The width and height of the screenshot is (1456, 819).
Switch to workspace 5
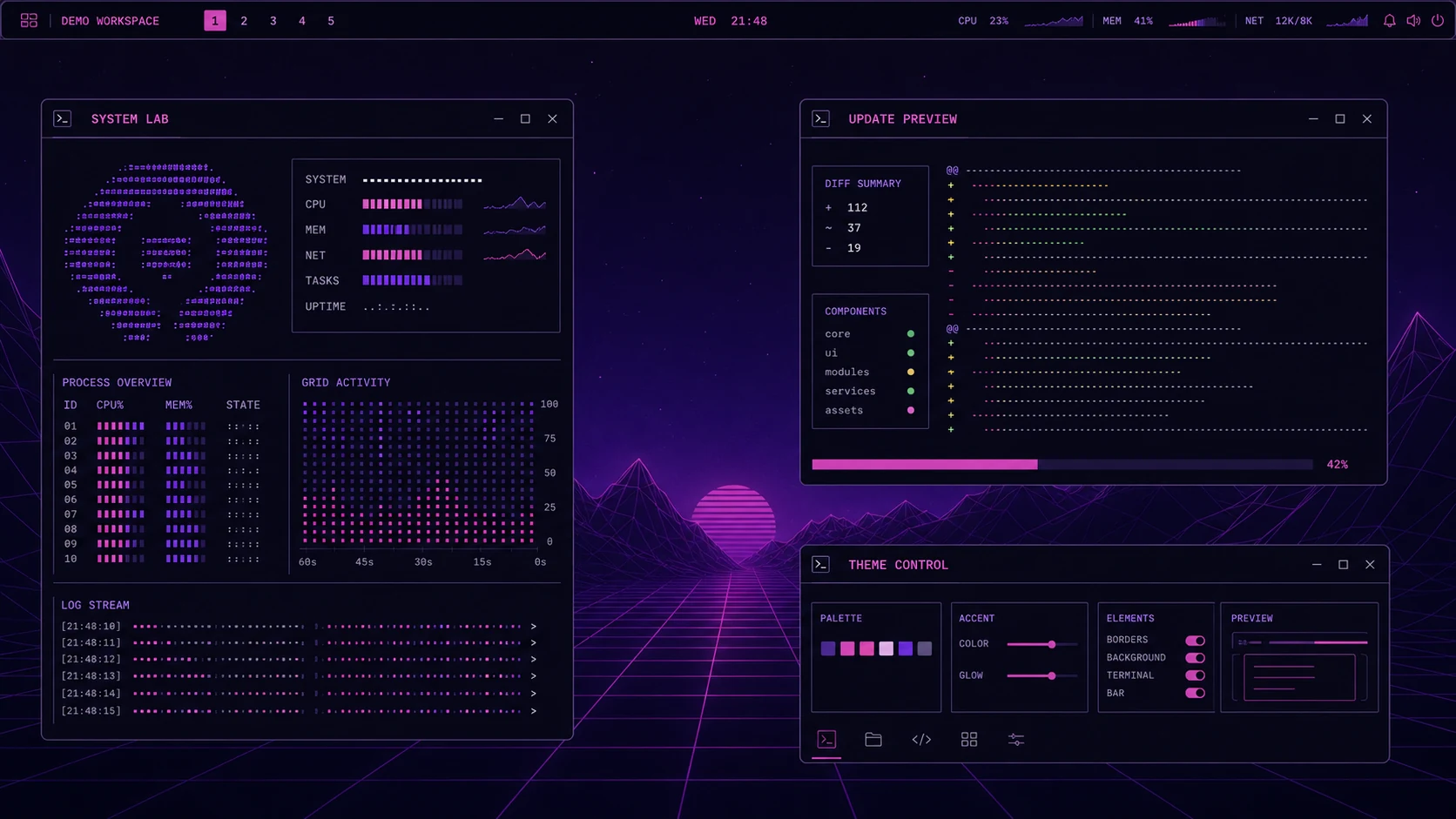331,21
